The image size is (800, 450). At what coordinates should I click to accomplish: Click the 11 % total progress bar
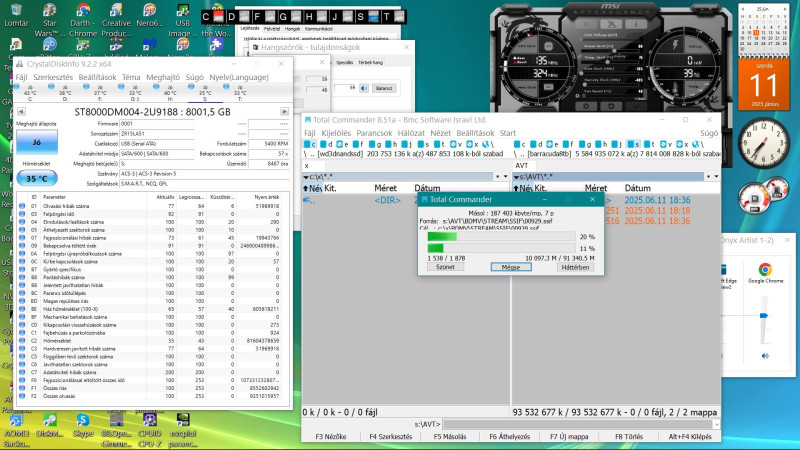(502, 248)
